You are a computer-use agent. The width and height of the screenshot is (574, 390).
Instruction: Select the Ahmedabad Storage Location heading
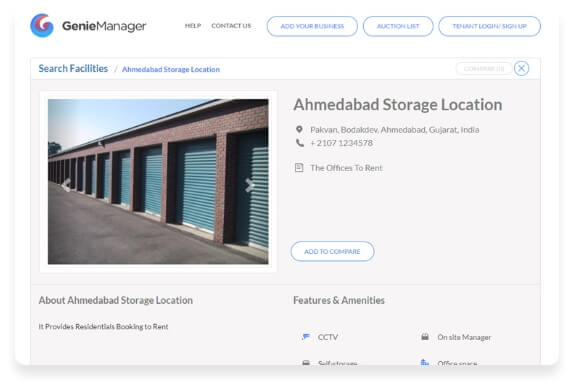click(x=398, y=105)
